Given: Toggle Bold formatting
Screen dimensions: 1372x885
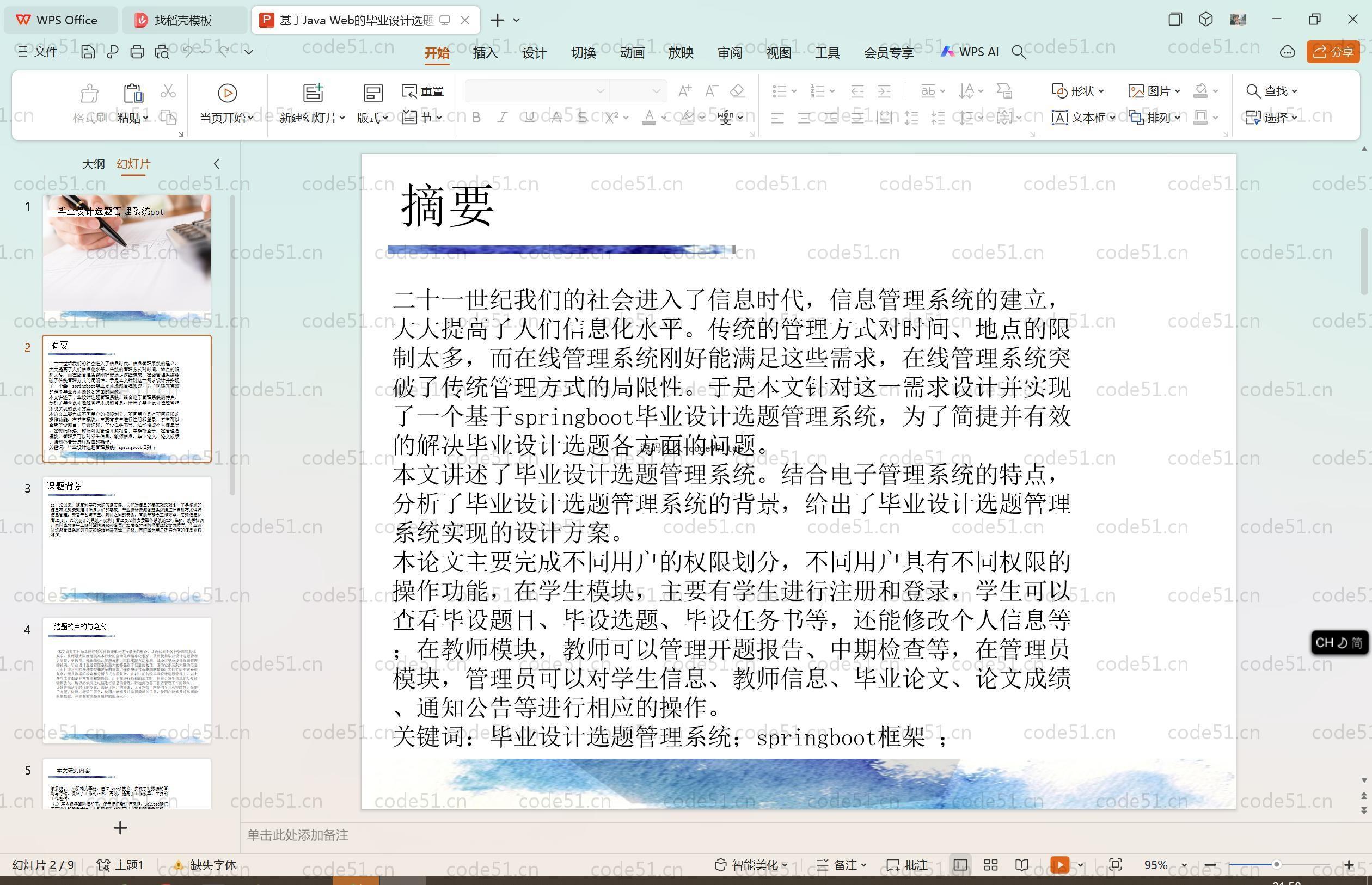Looking at the screenshot, I should tap(476, 118).
